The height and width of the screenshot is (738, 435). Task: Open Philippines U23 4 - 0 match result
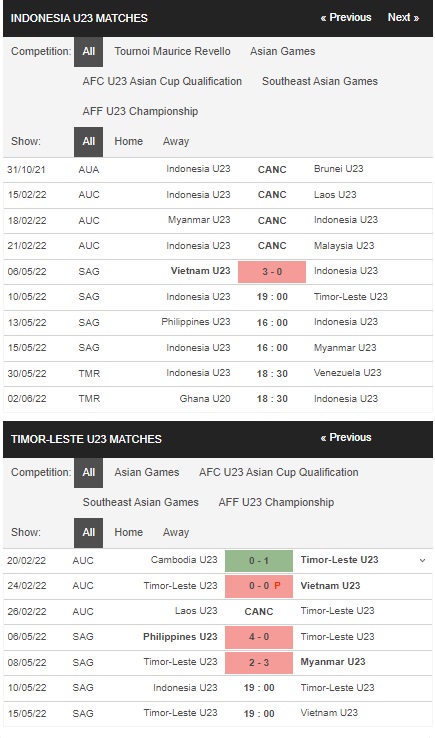click(x=259, y=637)
